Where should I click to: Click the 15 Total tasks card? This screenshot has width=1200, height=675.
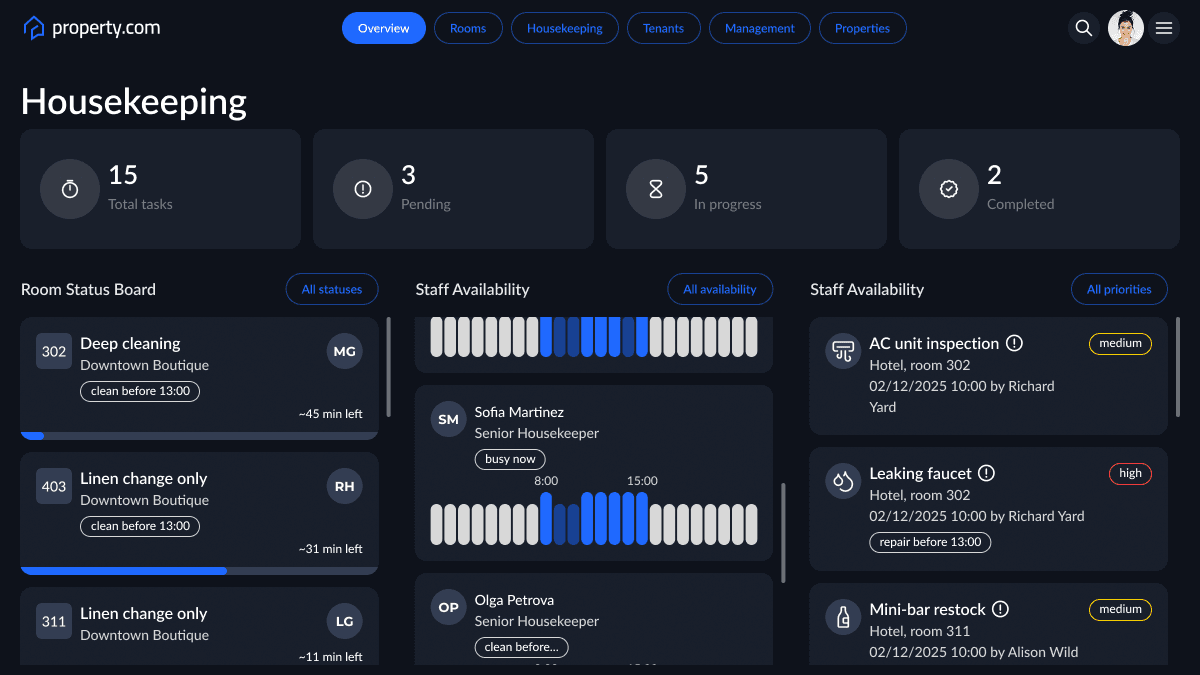160,189
